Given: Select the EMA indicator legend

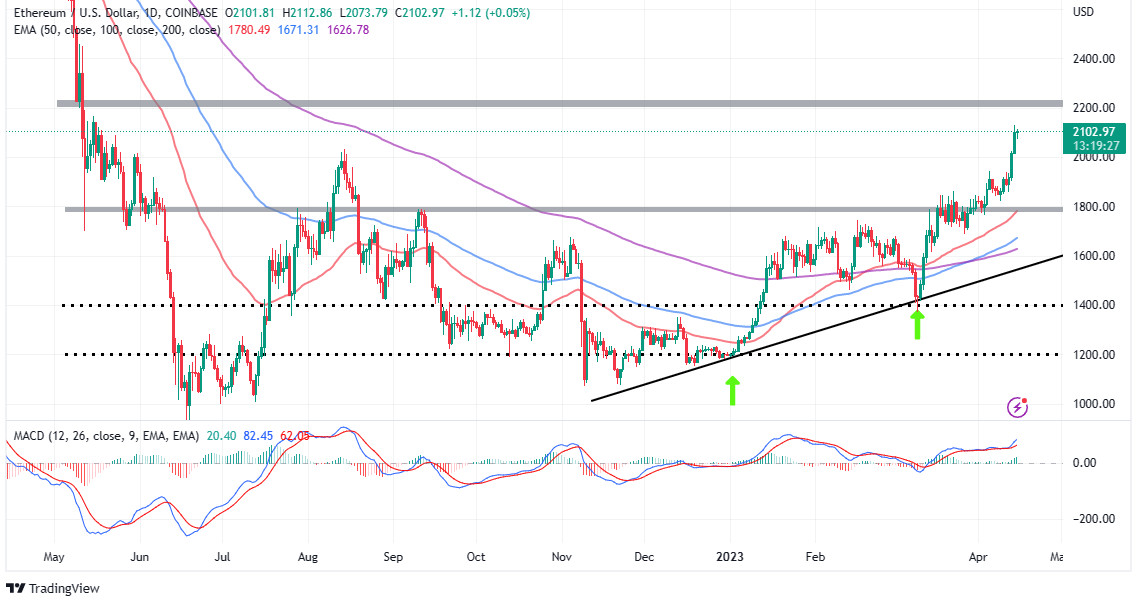Looking at the screenshot, I should [117, 30].
